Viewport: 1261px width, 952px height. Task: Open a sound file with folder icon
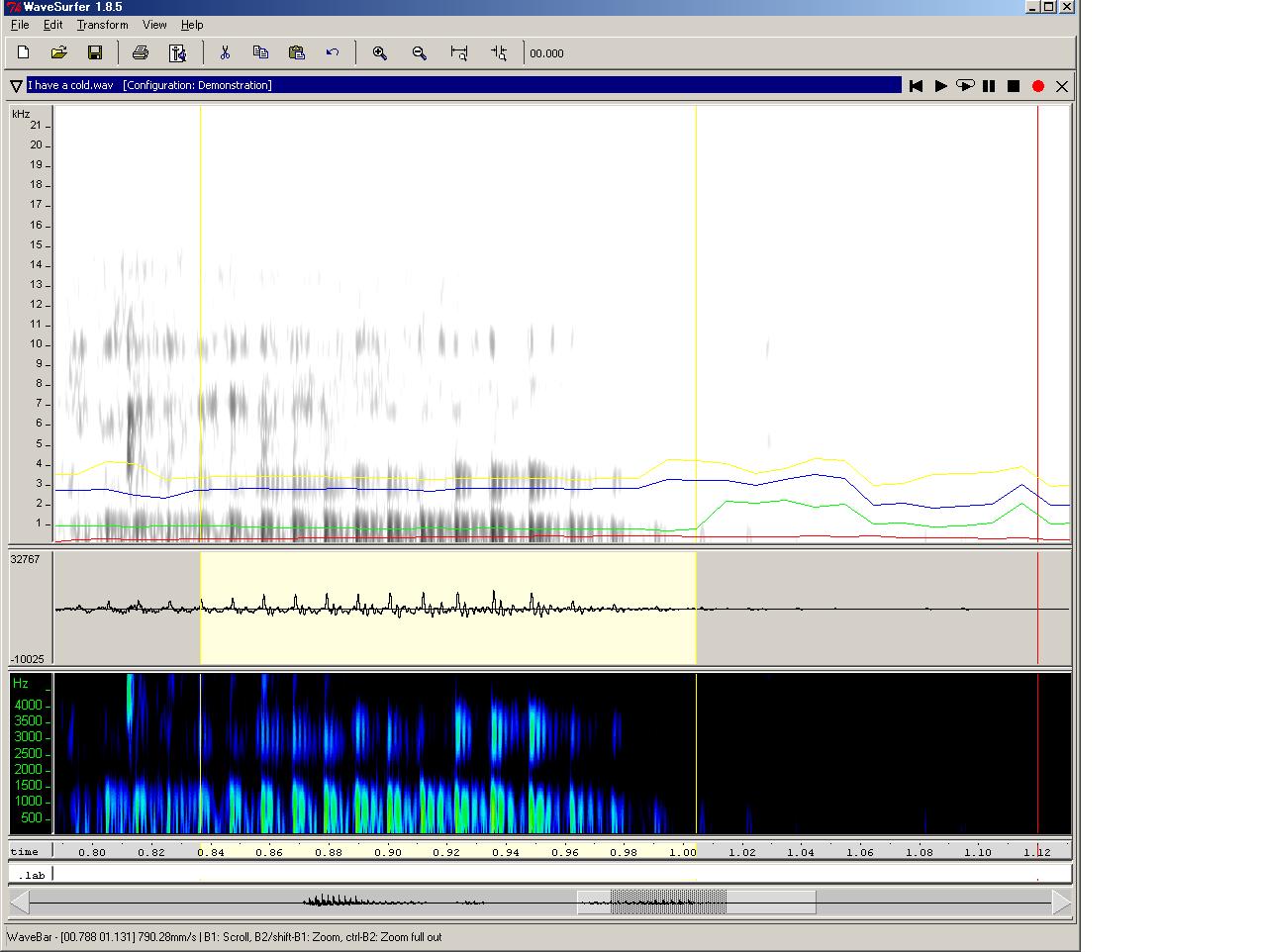[59, 52]
